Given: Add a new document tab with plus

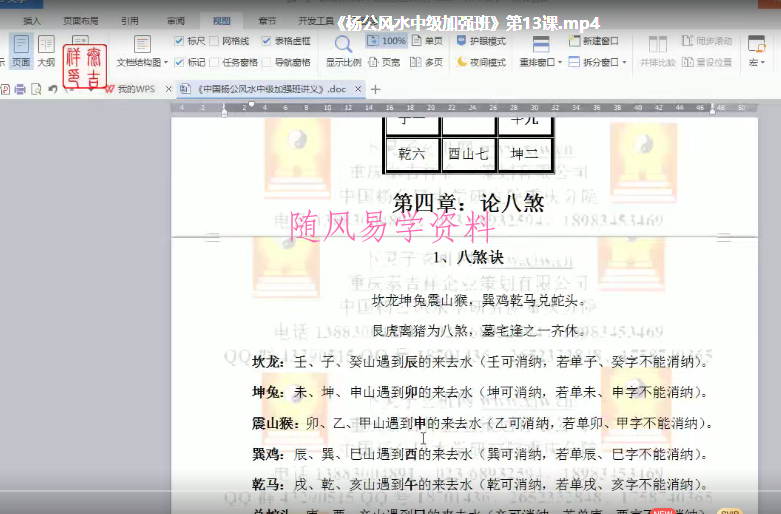Looking at the screenshot, I should (x=376, y=89).
